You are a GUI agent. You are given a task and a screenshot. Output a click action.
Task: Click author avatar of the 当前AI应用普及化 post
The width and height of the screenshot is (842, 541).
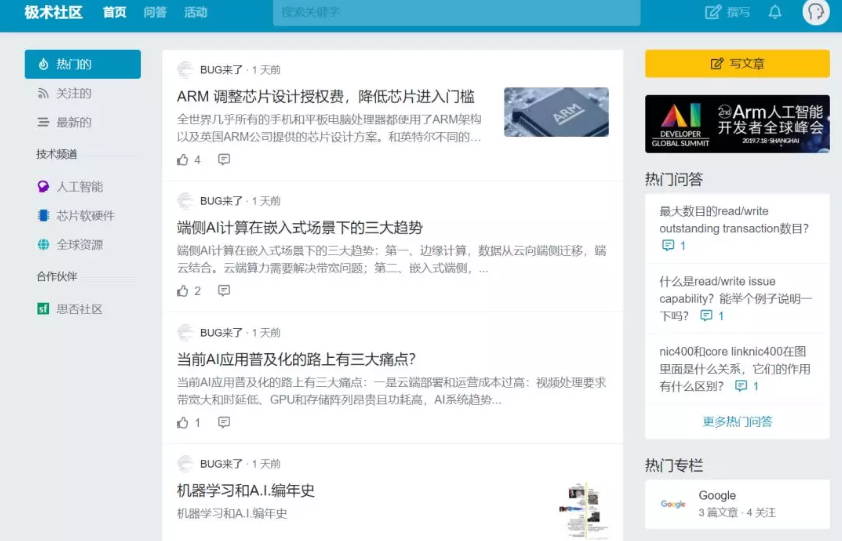click(185, 333)
